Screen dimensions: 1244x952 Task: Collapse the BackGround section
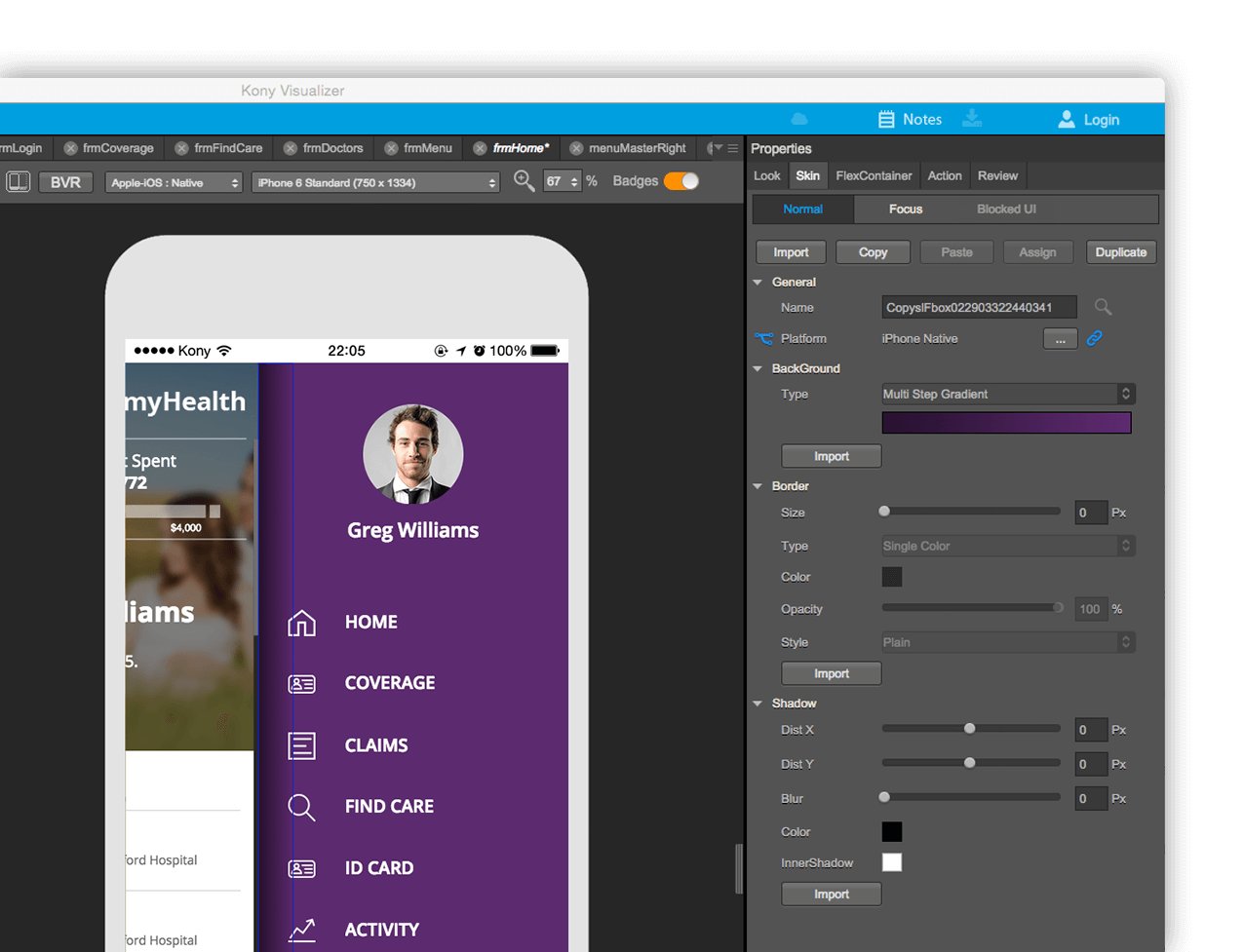tap(758, 368)
